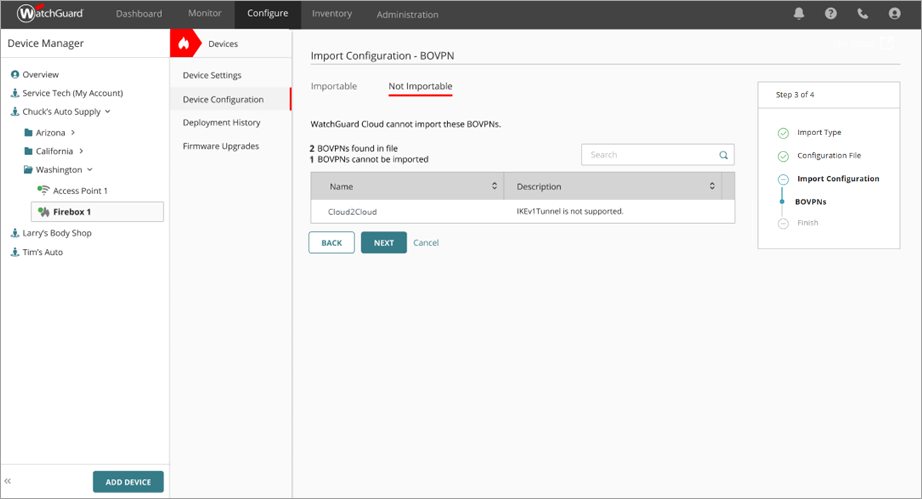Viewport: 922px width, 499px height.
Task: Select Service Tech (My Account)
Action: pos(73,93)
